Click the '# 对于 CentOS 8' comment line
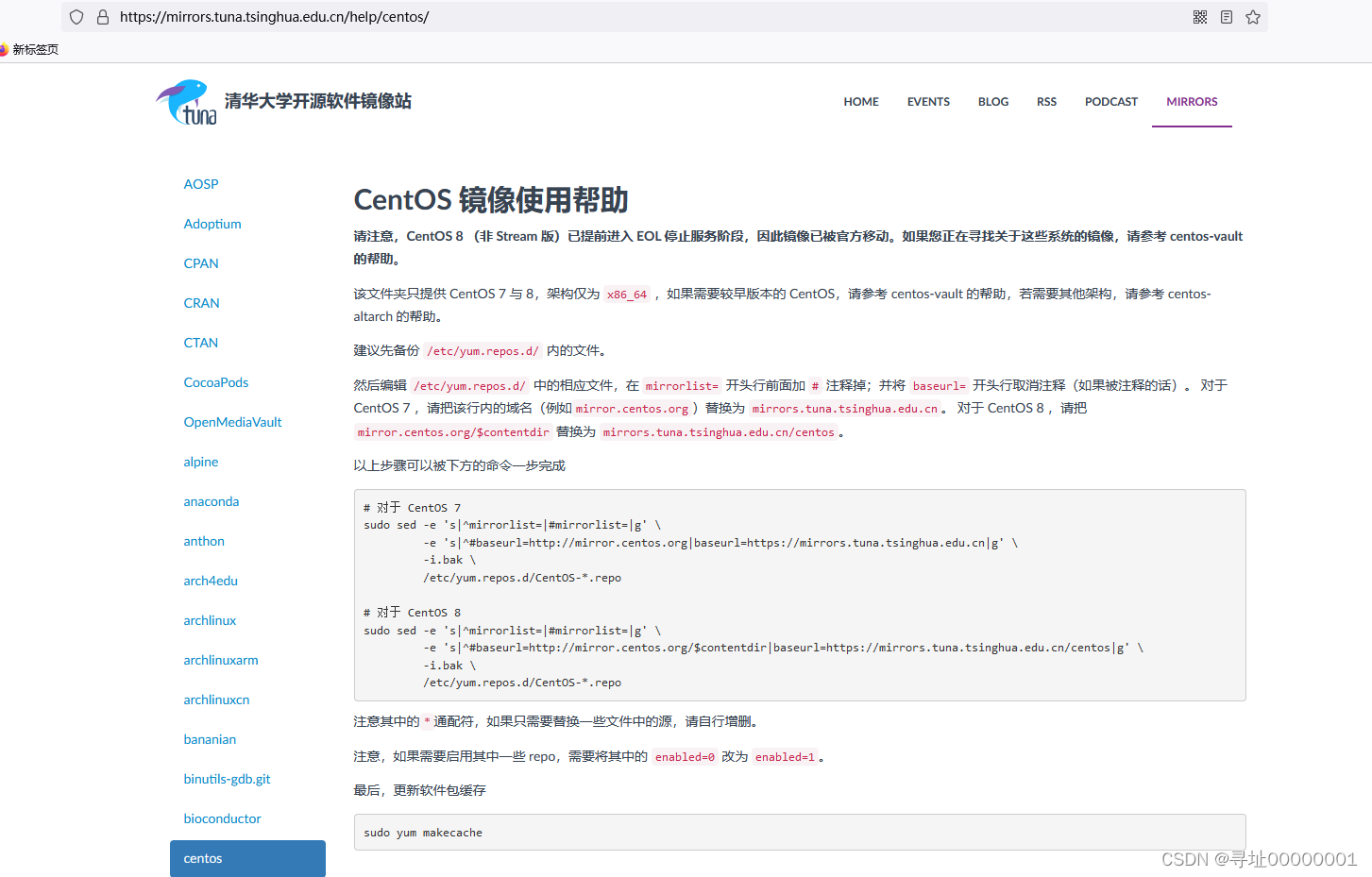This screenshot has height=877, width=1372. (413, 613)
